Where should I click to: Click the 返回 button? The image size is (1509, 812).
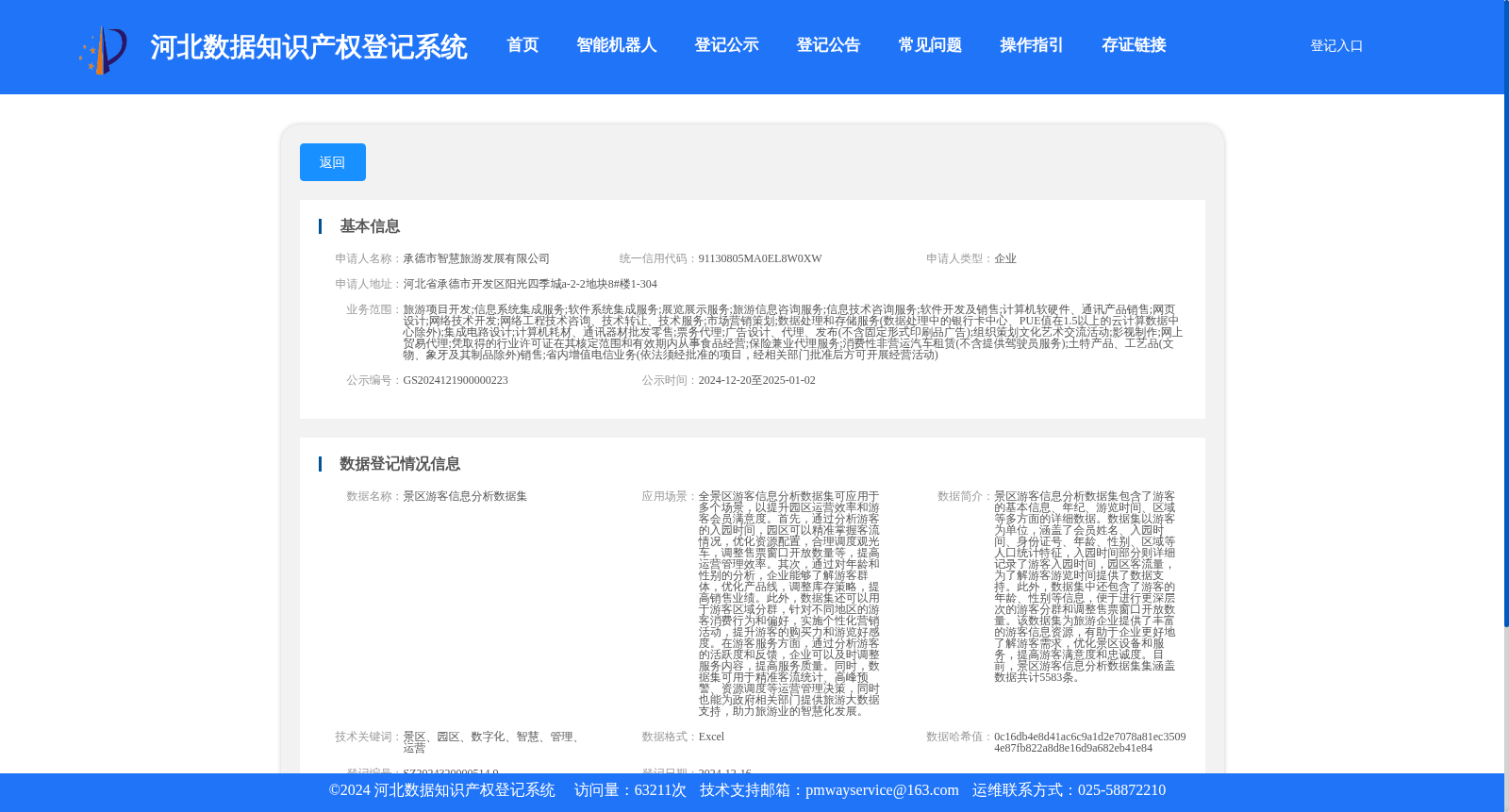[x=333, y=162]
